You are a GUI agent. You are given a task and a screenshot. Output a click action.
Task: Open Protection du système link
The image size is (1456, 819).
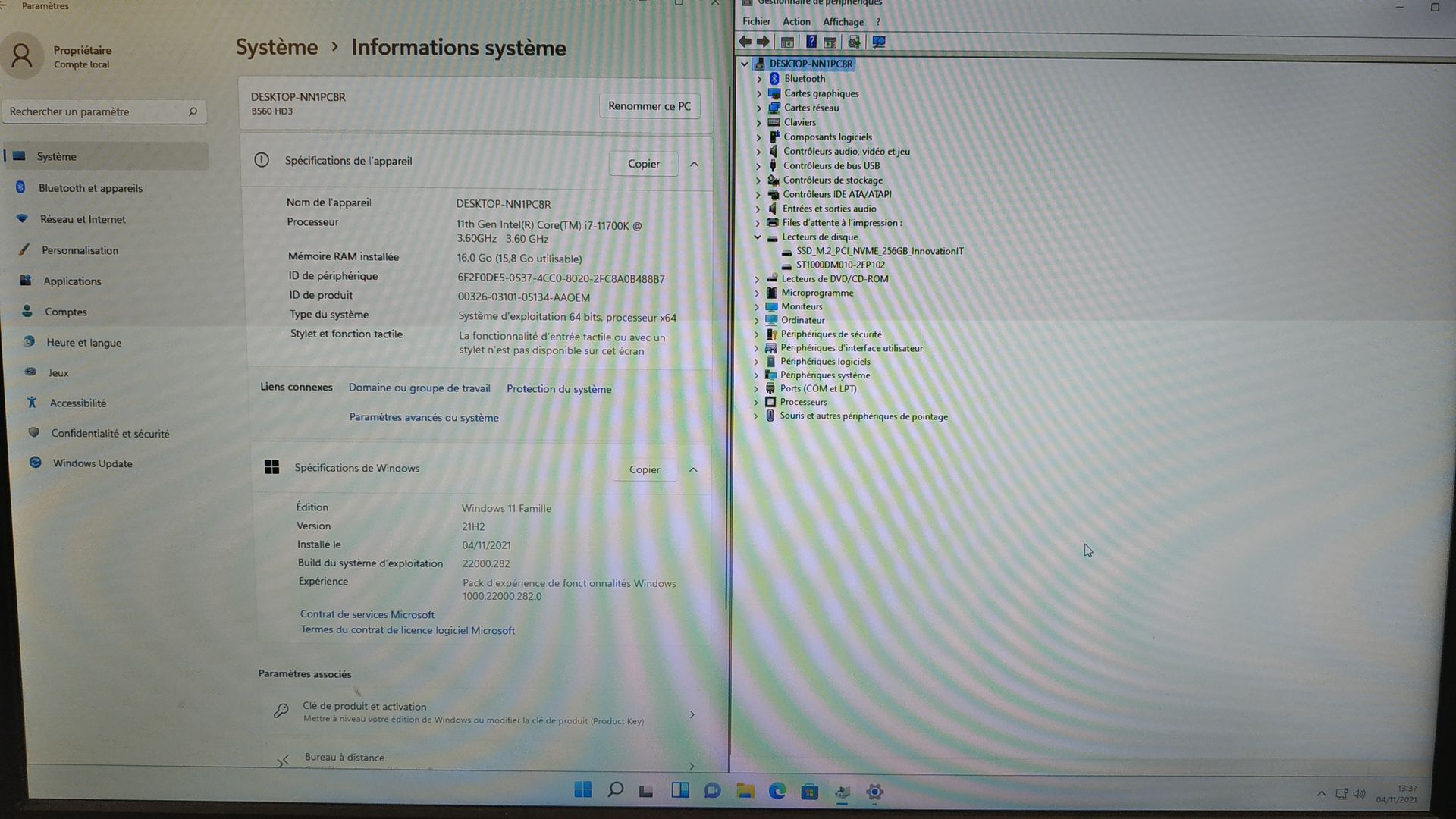coord(559,389)
